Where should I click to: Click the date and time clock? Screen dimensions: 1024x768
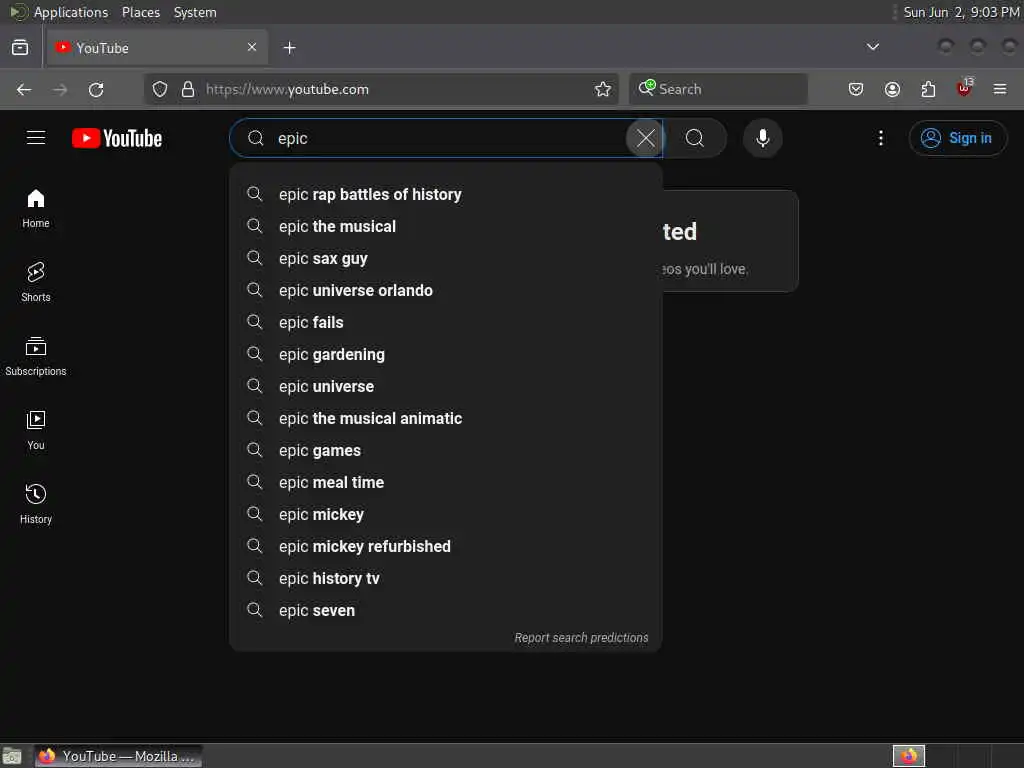(961, 12)
